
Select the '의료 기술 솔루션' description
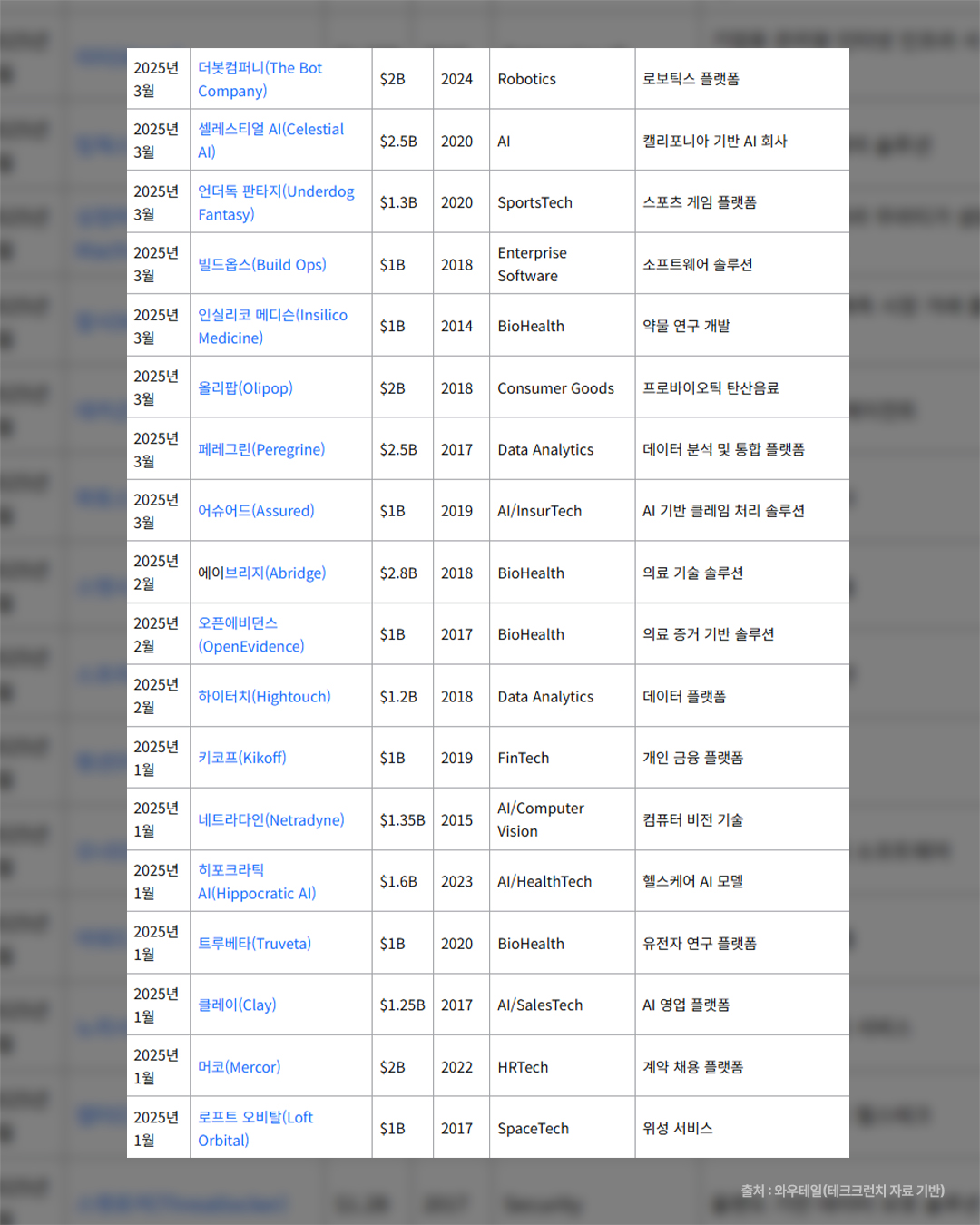coord(693,573)
